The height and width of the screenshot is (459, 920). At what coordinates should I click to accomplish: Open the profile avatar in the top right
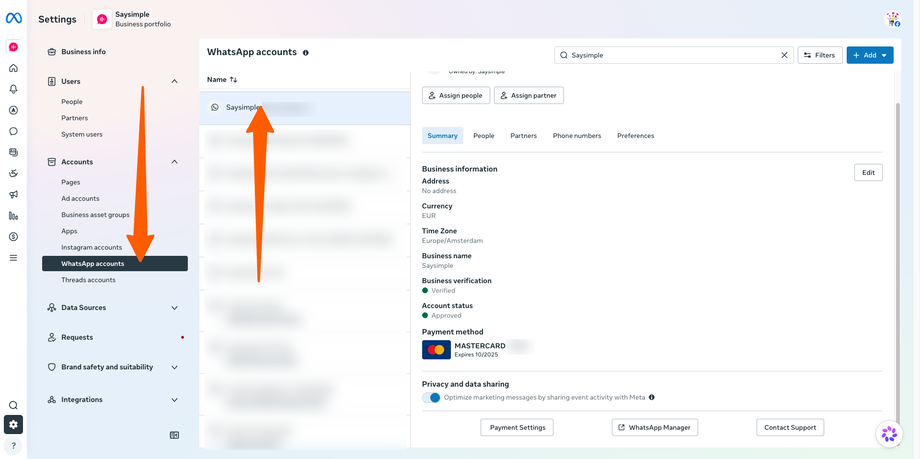coord(892,19)
